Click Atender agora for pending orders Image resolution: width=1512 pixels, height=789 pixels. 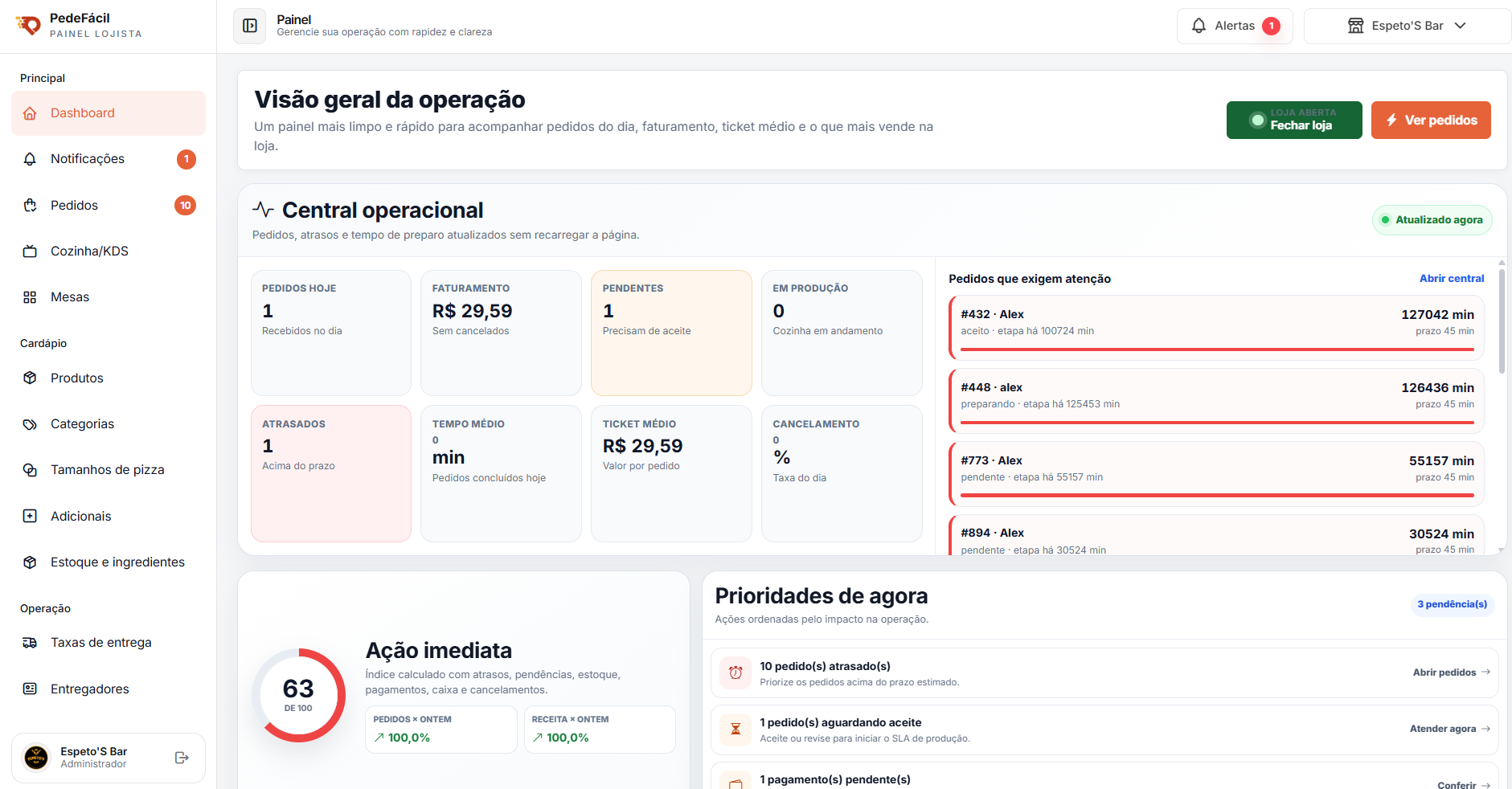(1450, 729)
